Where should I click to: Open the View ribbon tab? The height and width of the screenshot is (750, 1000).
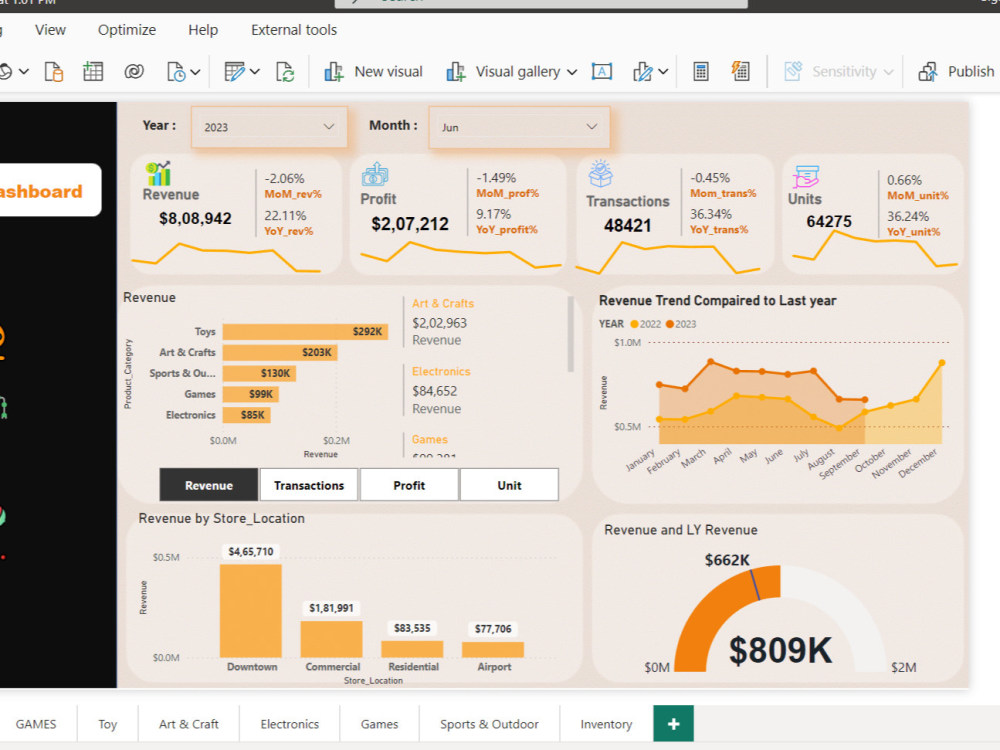tap(50, 30)
